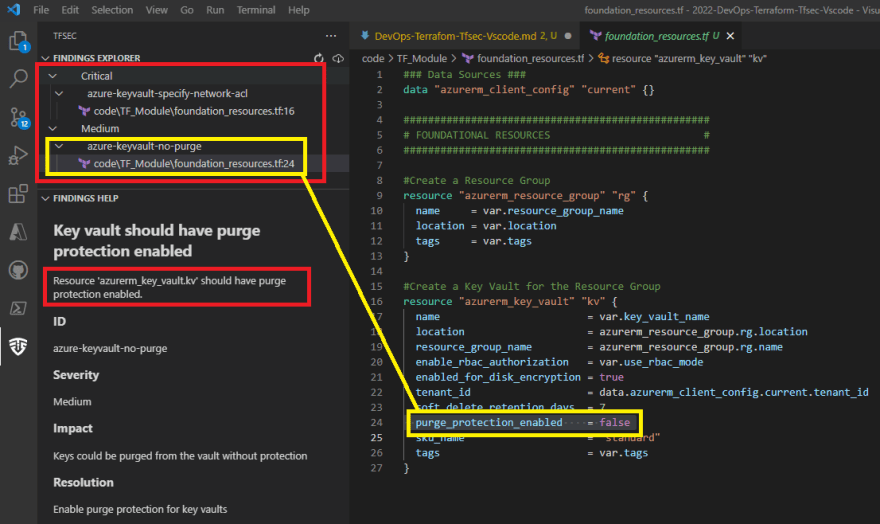Click 'data.azurerm_client_config.current.tenant_id' on line 22
The height and width of the screenshot is (524, 880).
(734, 392)
